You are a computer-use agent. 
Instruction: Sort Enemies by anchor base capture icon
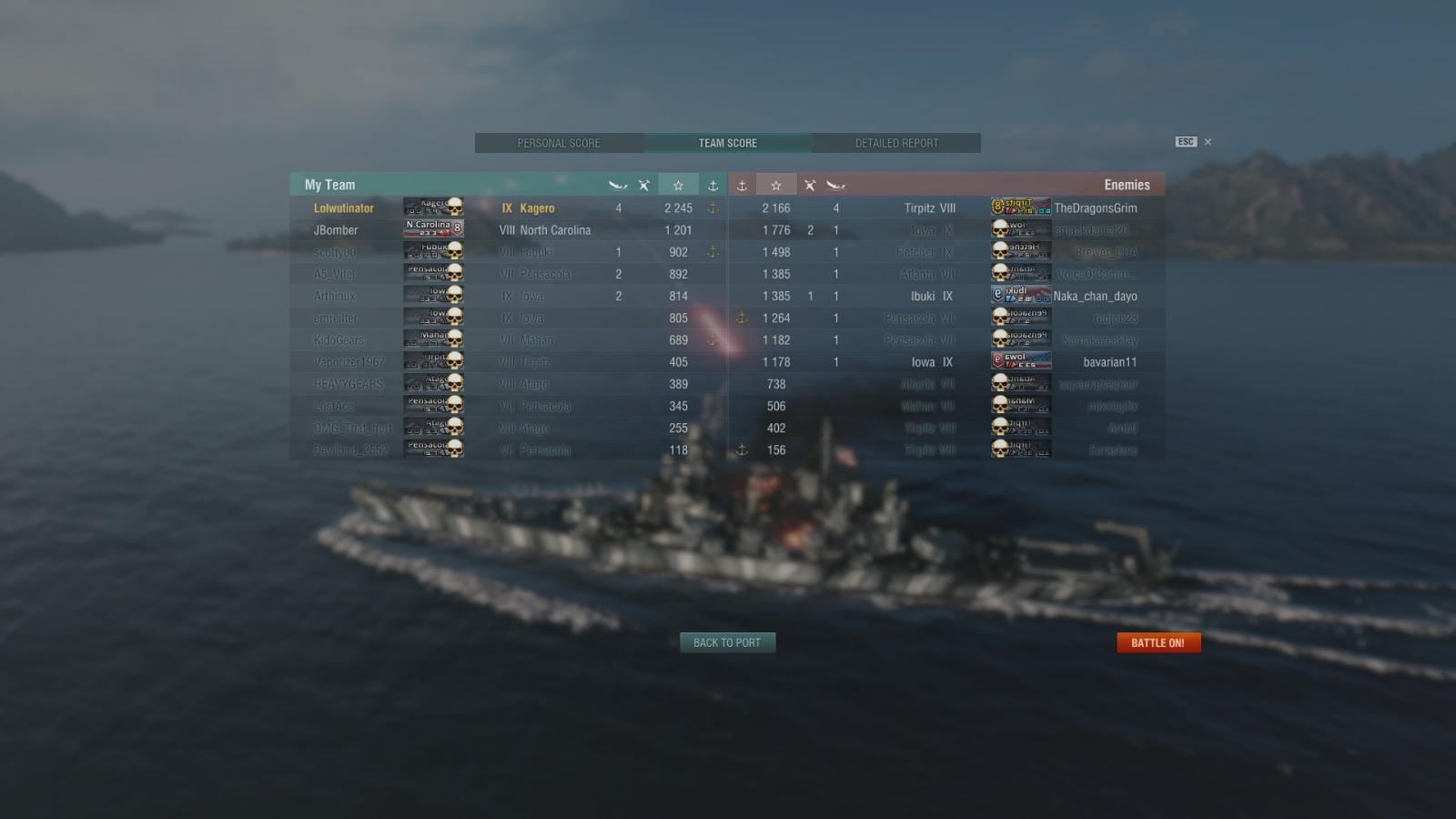[x=742, y=185]
